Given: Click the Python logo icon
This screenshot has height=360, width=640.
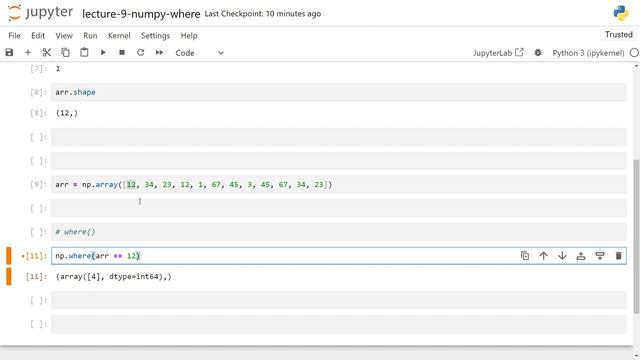Looking at the screenshot, I should [x=621, y=13].
